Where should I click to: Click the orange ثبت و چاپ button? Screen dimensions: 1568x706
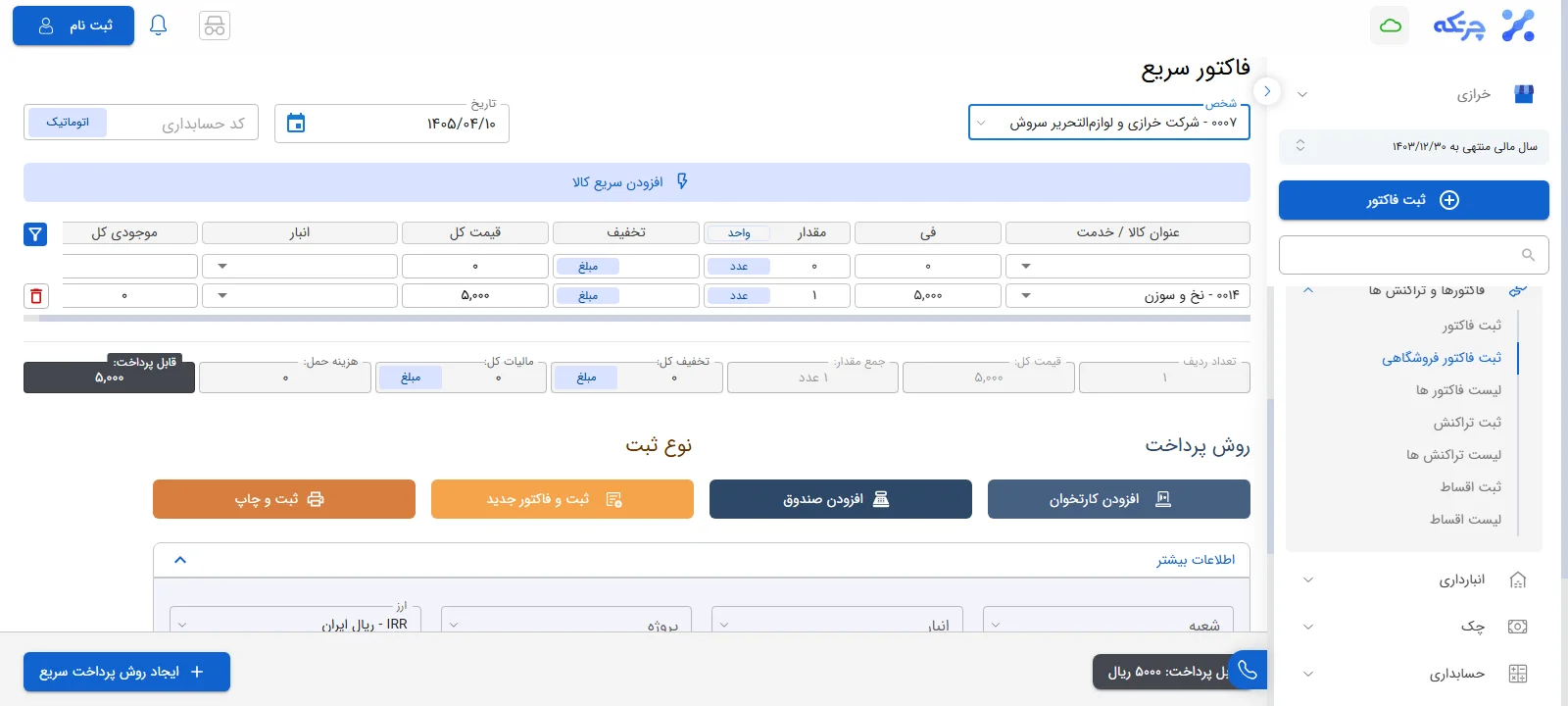[284, 499]
